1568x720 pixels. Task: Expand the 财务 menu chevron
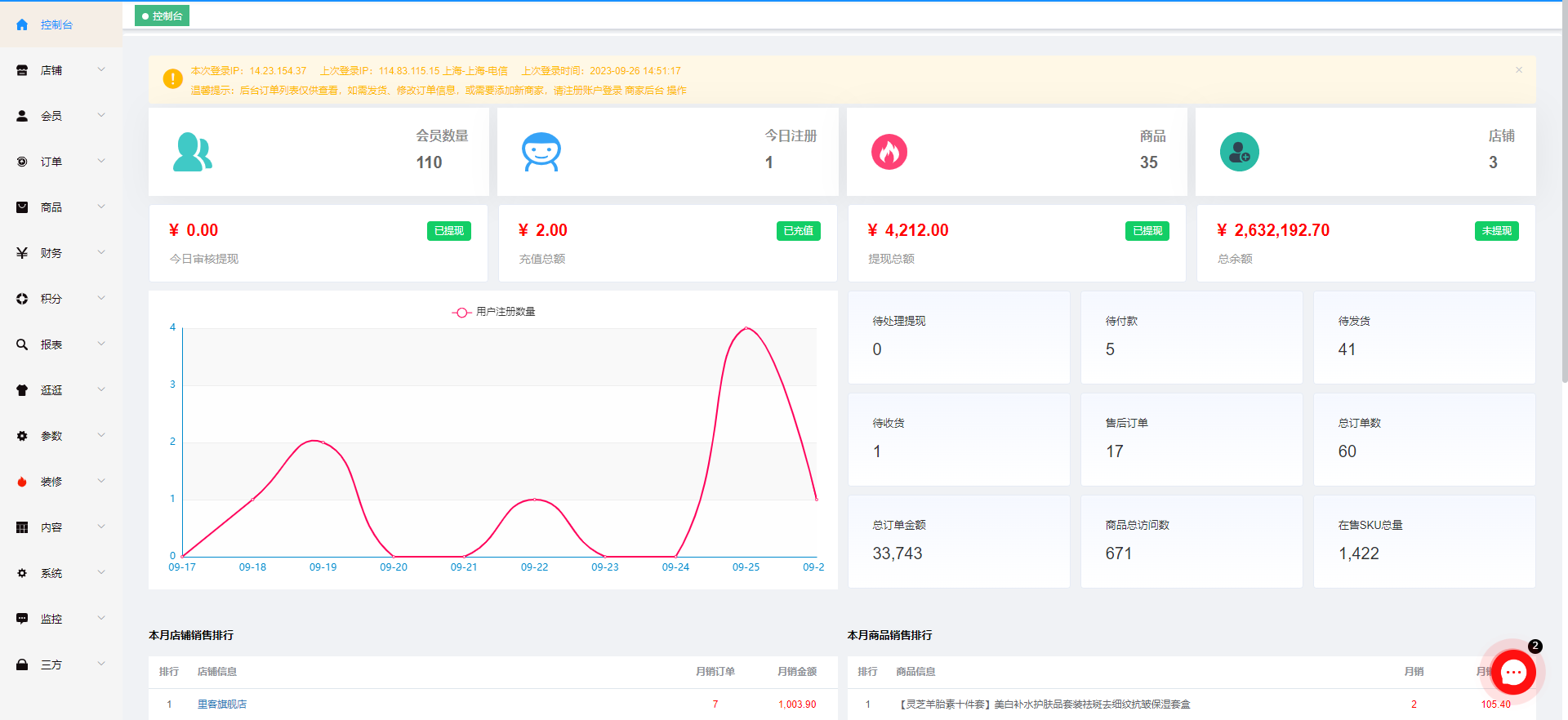click(101, 252)
